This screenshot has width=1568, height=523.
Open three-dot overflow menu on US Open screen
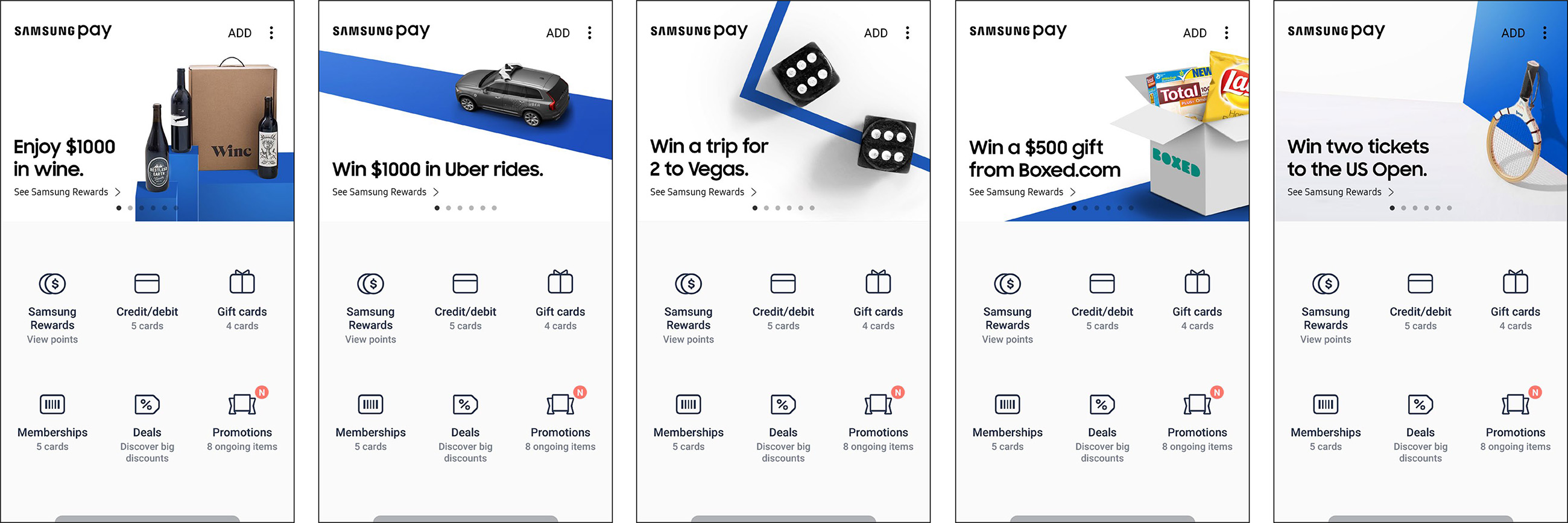(1544, 33)
